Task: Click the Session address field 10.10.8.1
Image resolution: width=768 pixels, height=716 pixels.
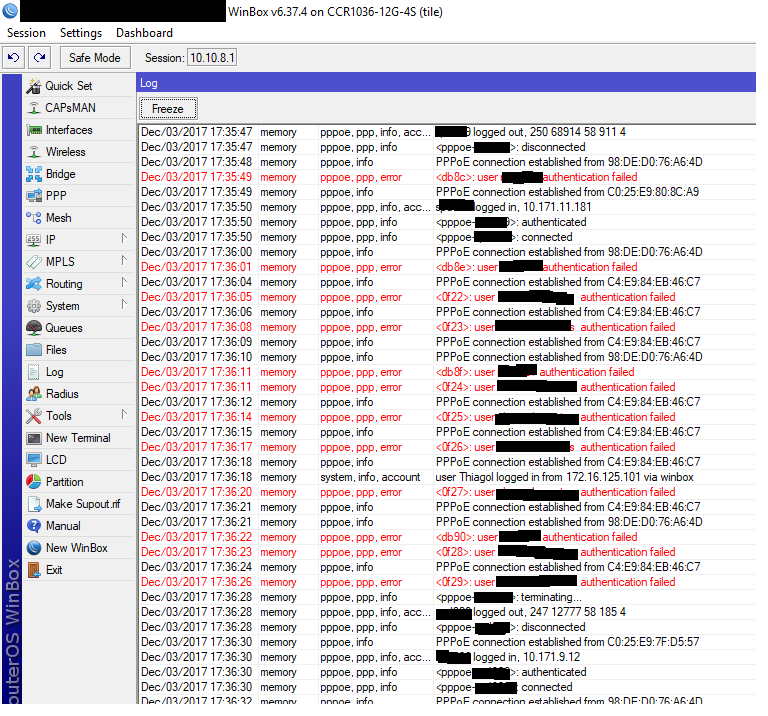Action: (212, 58)
